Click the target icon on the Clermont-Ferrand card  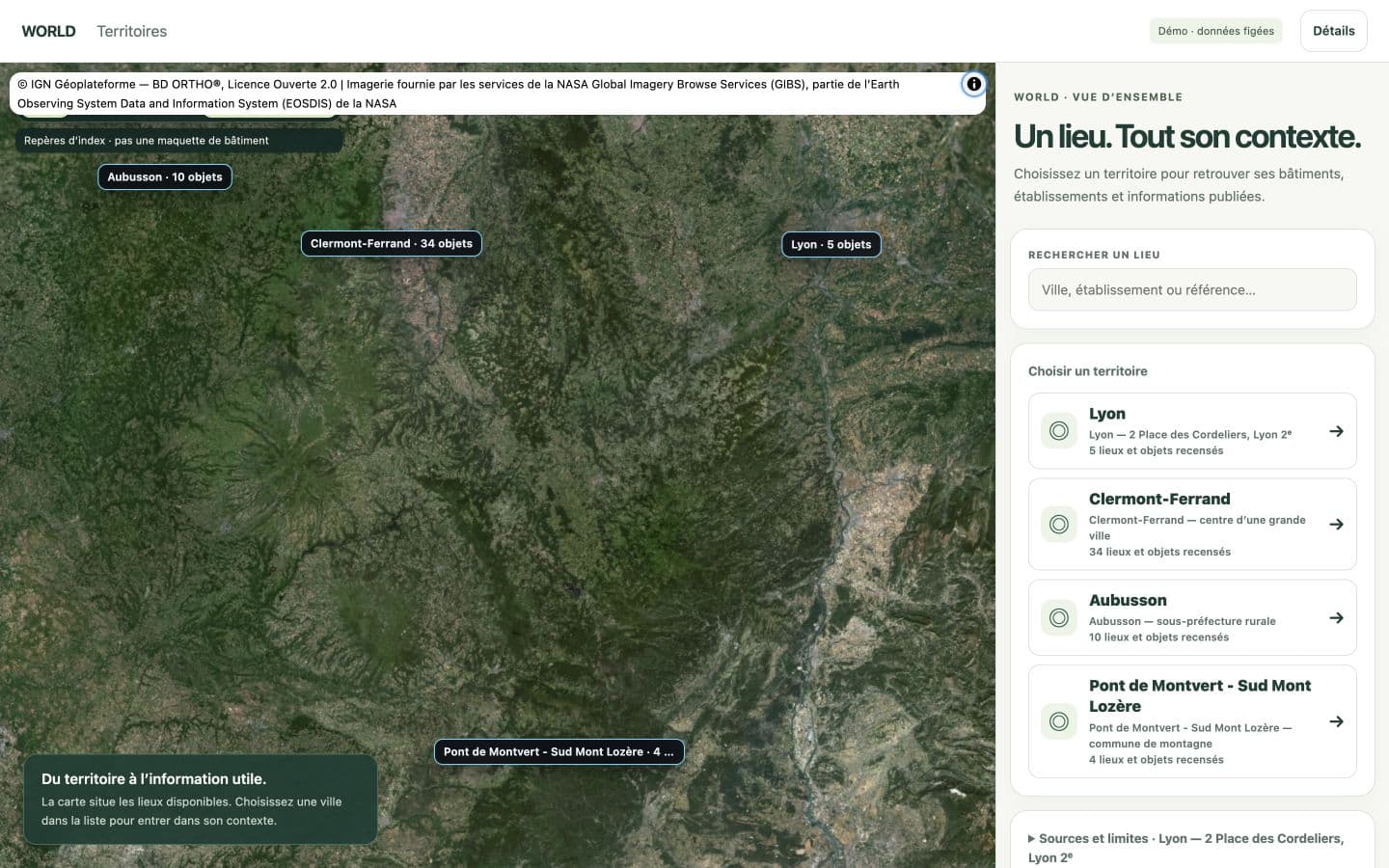tap(1059, 525)
